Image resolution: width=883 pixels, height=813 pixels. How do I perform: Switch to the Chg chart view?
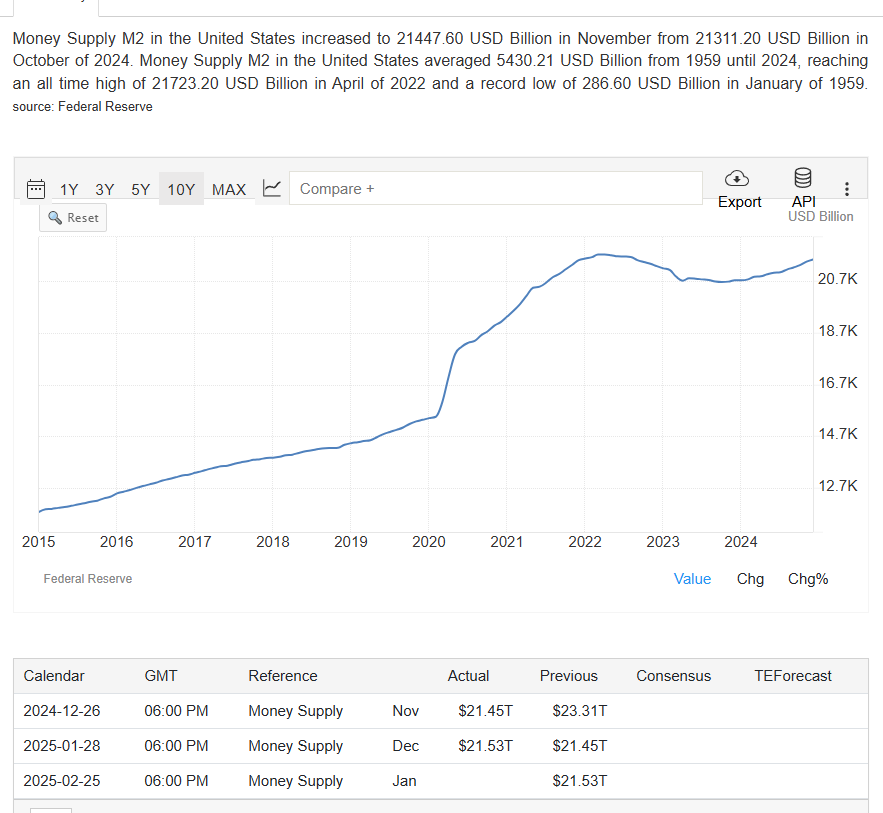coord(750,579)
